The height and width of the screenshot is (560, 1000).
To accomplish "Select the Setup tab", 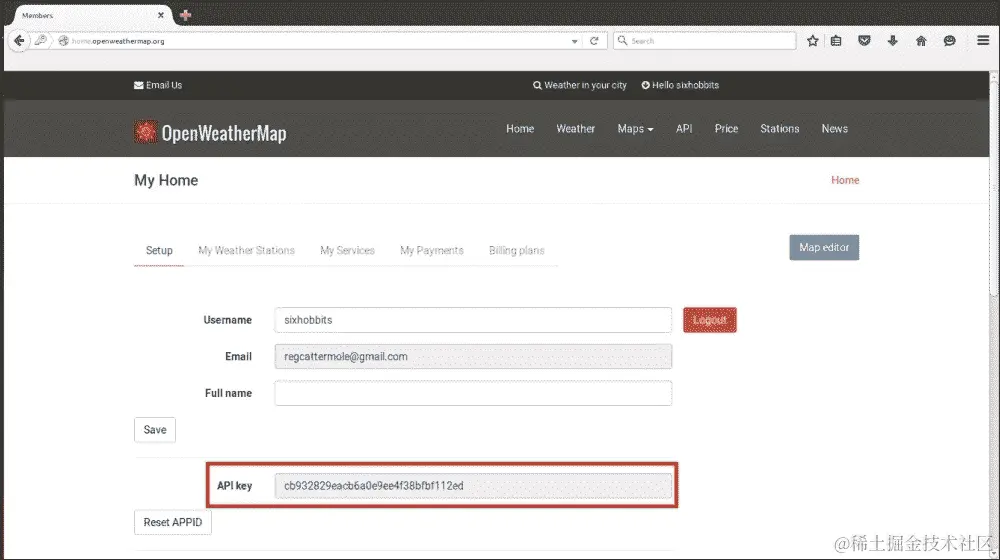I will [x=159, y=251].
